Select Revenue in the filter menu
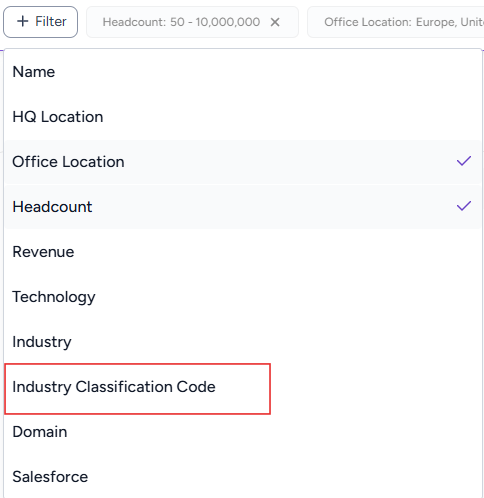This screenshot has height=498, width=484. [x=243, y=252]
